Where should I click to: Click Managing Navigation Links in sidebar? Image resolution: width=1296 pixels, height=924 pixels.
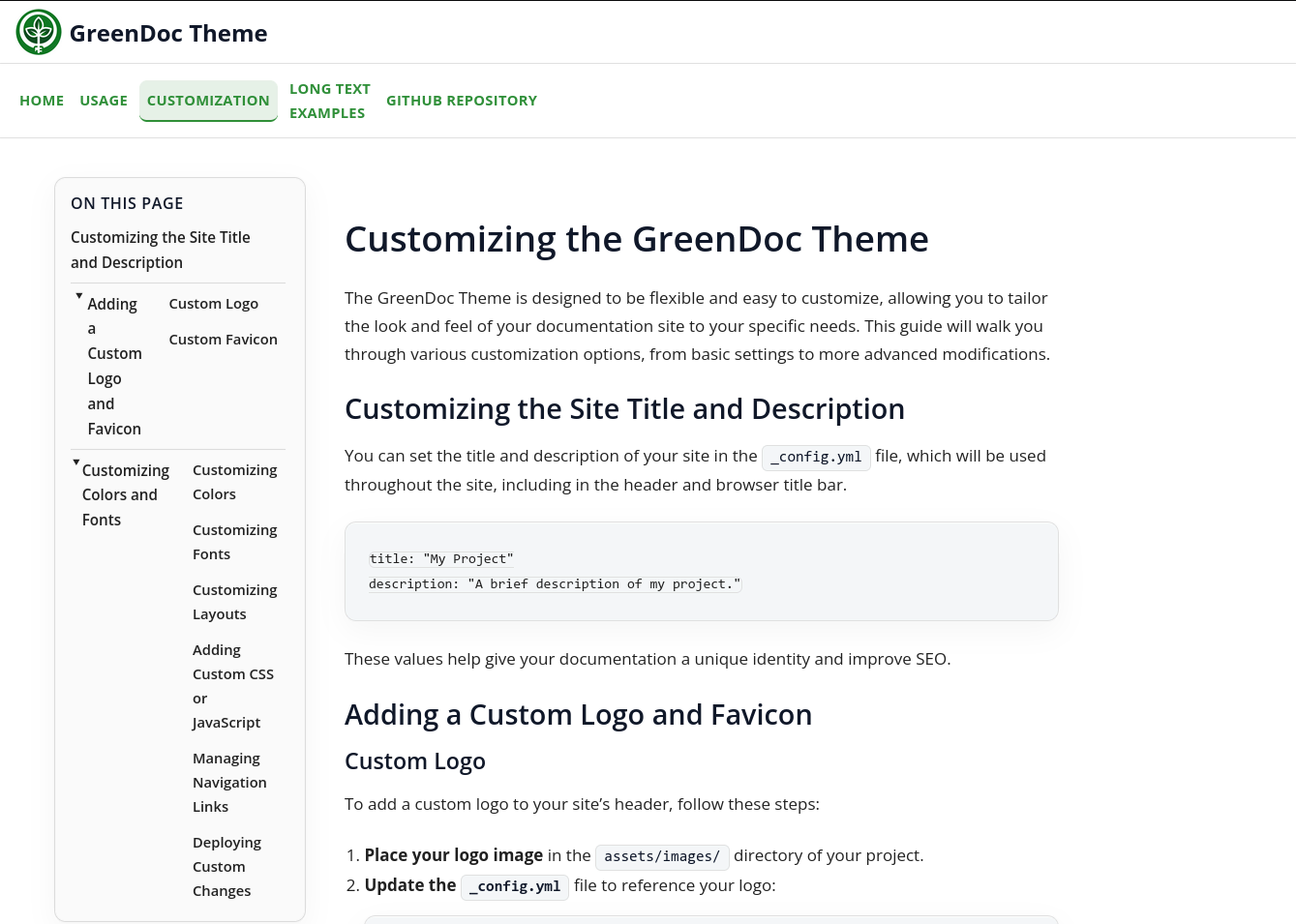(229, 782)
